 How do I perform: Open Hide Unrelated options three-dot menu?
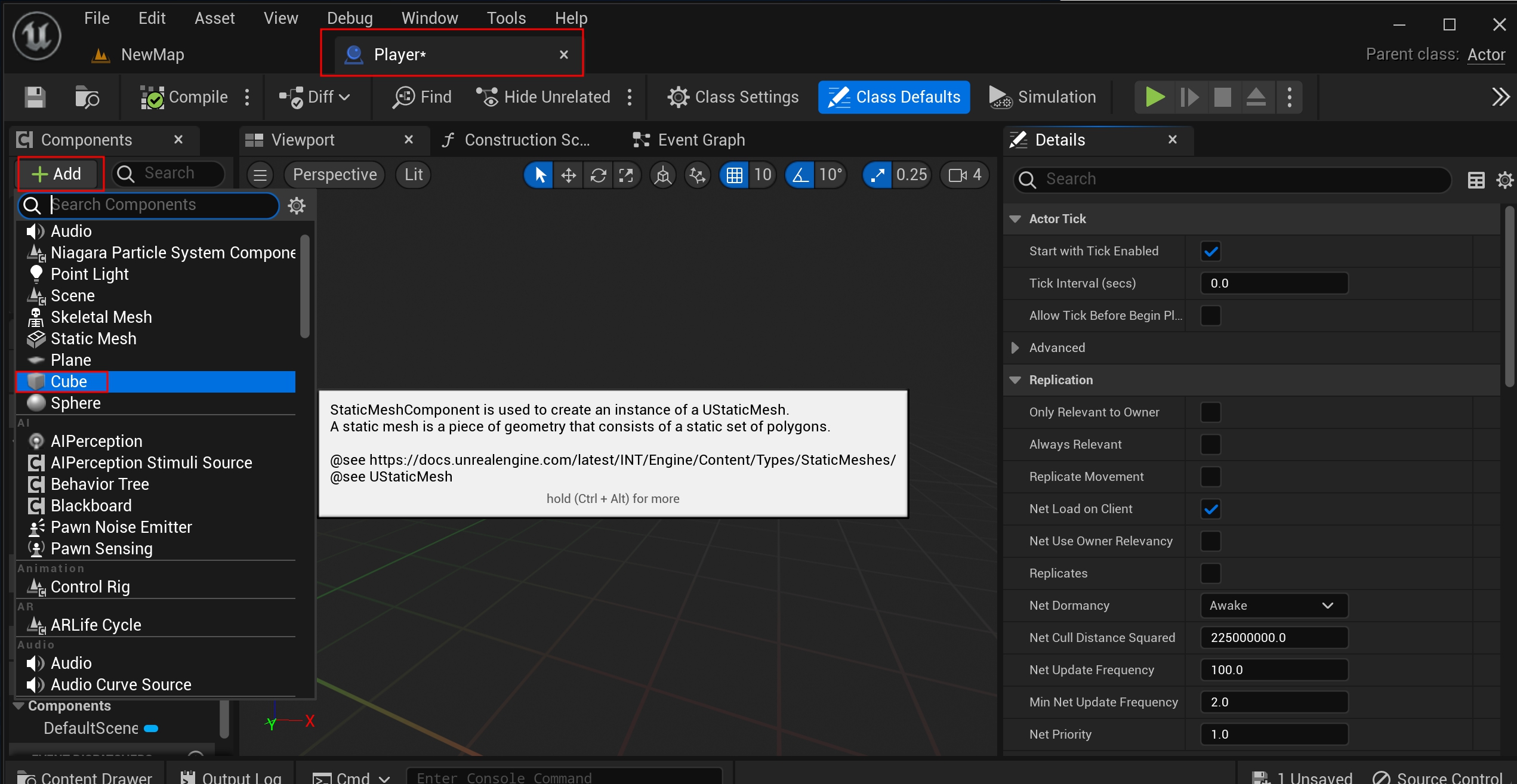click(630, 97)
